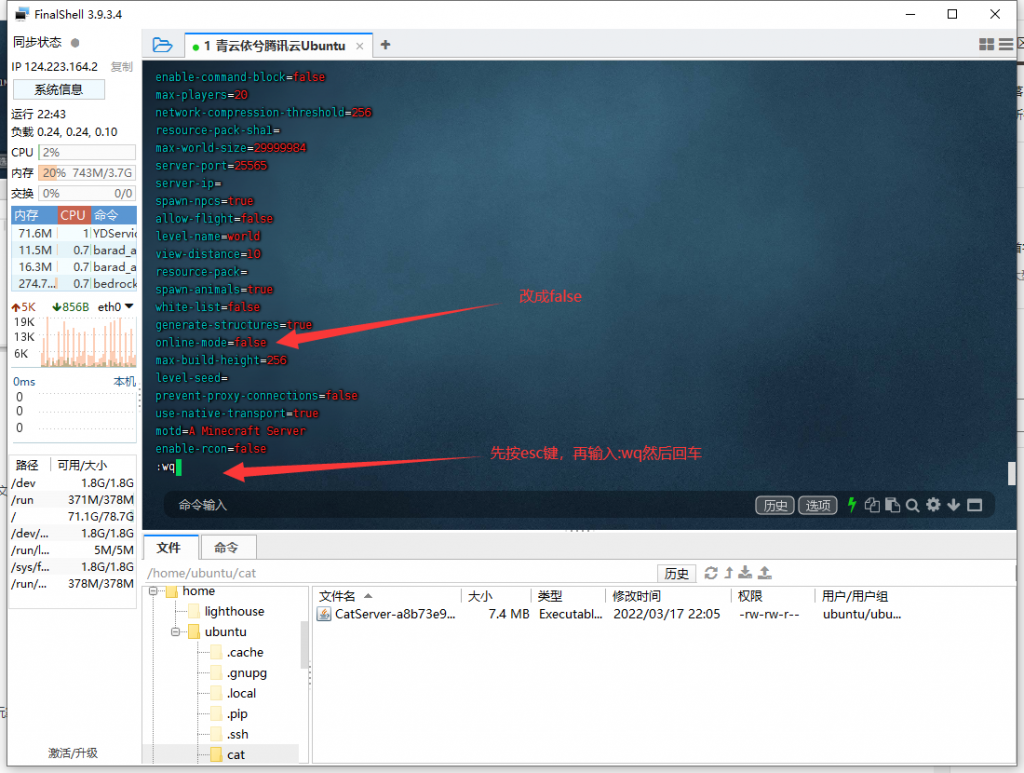
Task: Click the 系统信息 button
Action: 59,89
